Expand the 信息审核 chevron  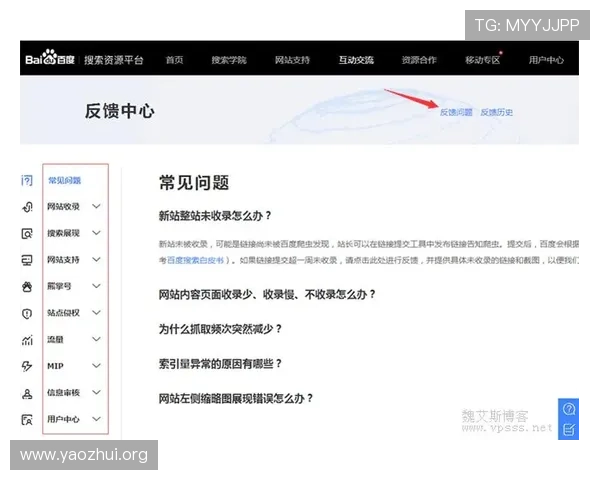(96, 392)
